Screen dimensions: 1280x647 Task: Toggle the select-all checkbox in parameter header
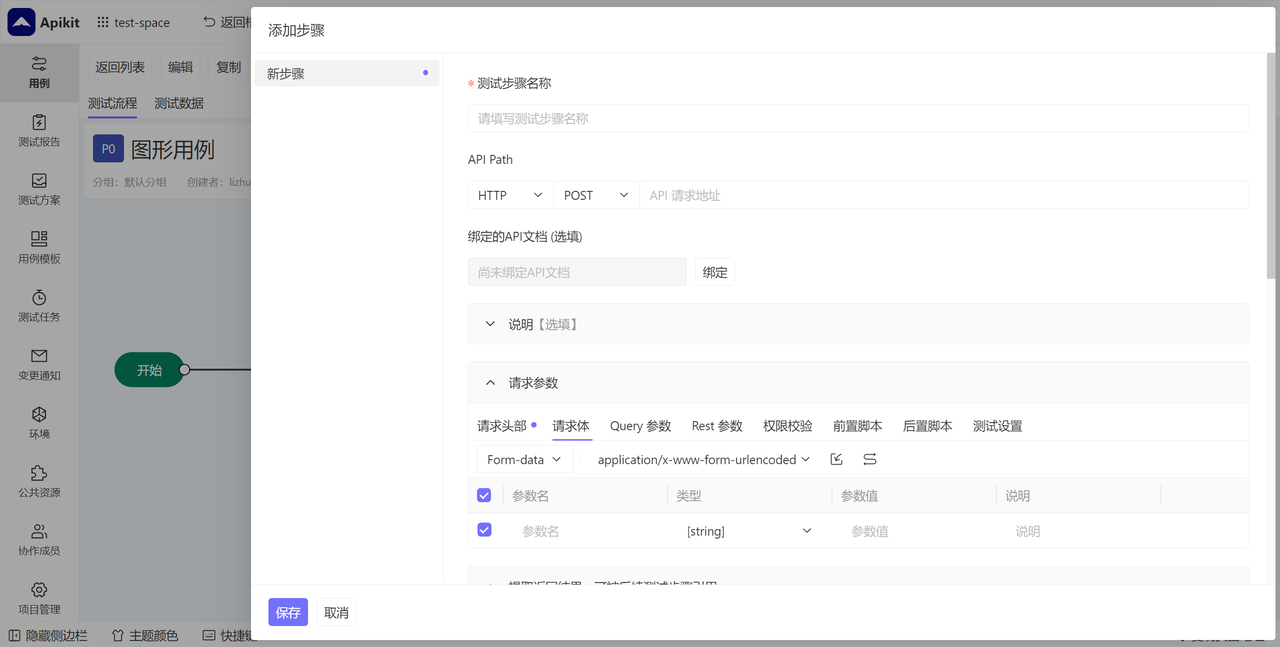[x=484, y=495]
